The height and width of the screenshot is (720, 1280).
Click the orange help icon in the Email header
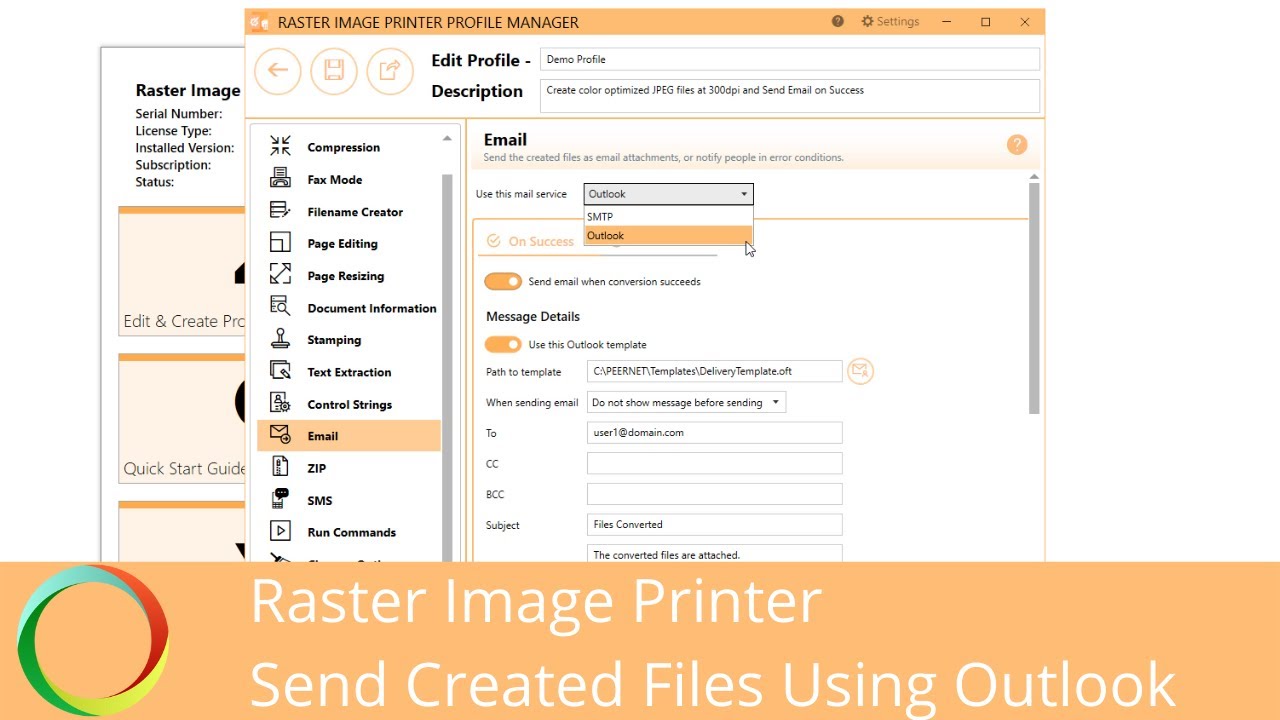point(1017,145)
